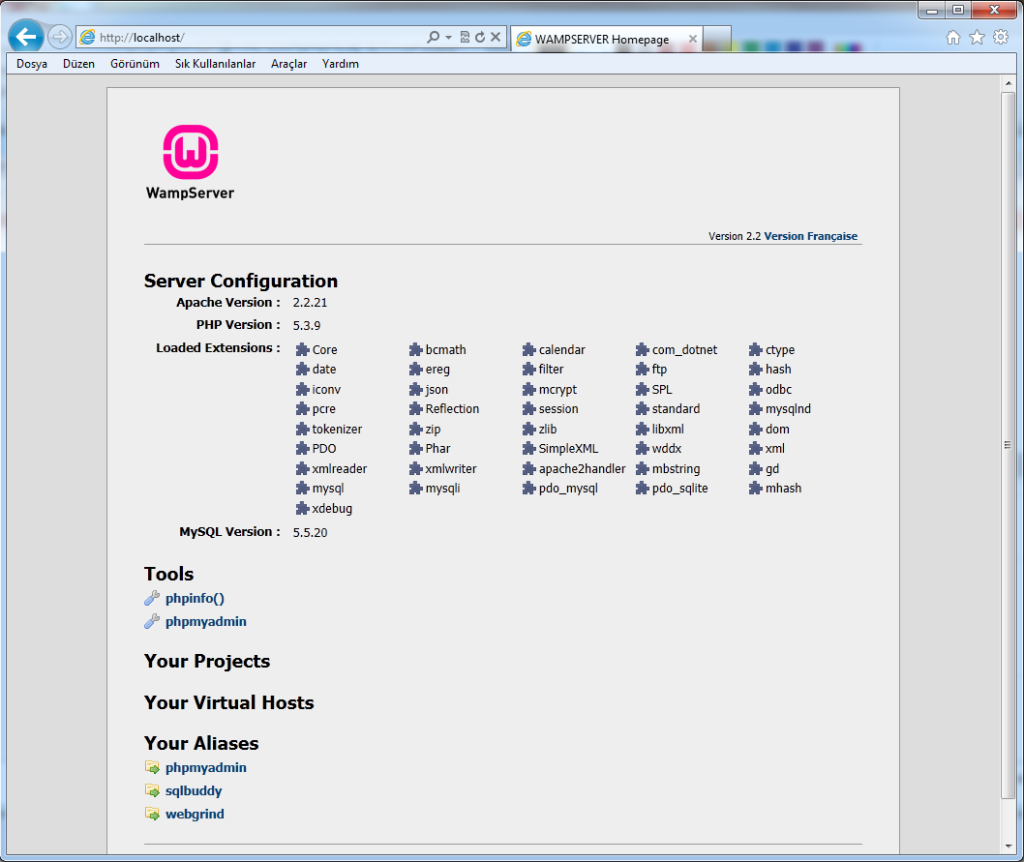1024x862 pixels.
Task: Open the Araçlar menu
Action: point(288,64)
